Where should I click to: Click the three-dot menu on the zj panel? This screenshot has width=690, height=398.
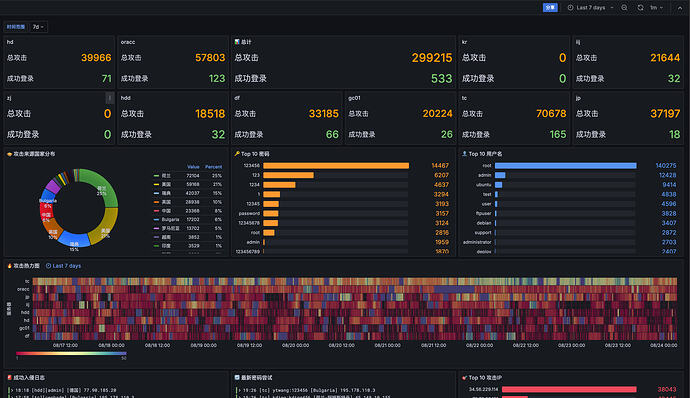click(x=110, y=98)
